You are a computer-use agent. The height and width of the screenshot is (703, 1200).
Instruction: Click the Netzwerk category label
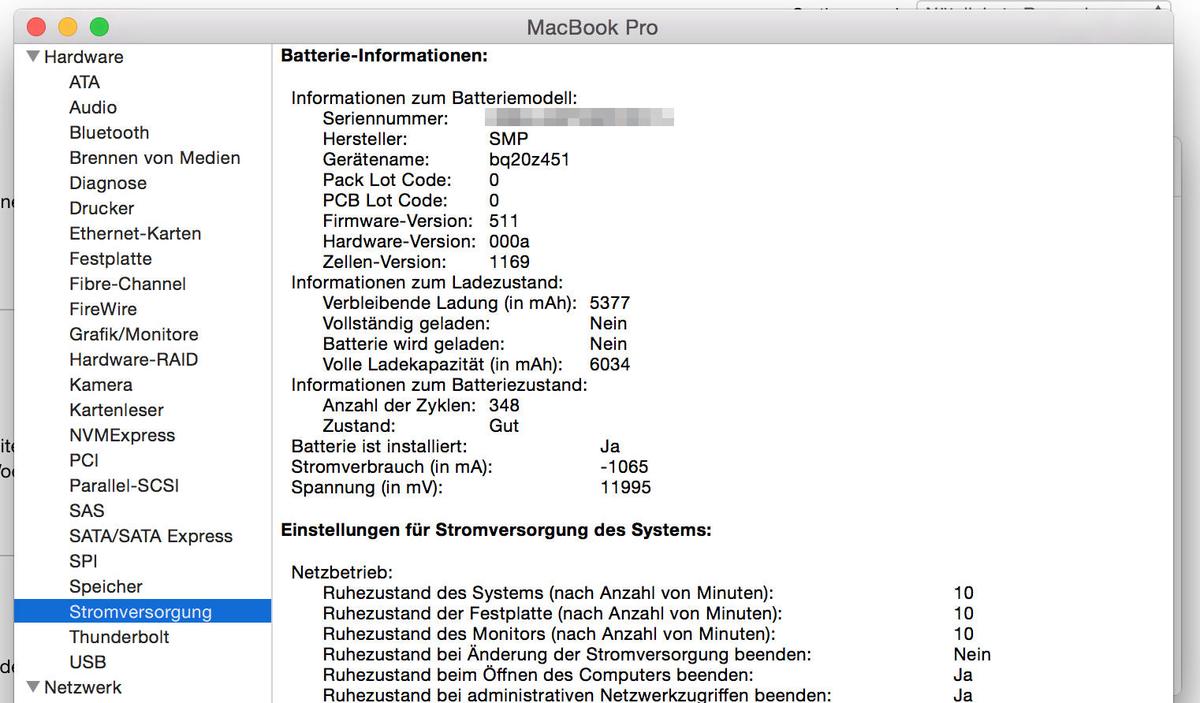pos(83,687)
